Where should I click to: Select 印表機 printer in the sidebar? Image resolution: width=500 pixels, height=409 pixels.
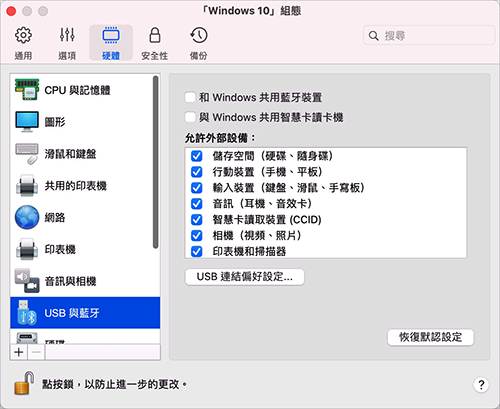pyautogui.click(x=85, y=249)
